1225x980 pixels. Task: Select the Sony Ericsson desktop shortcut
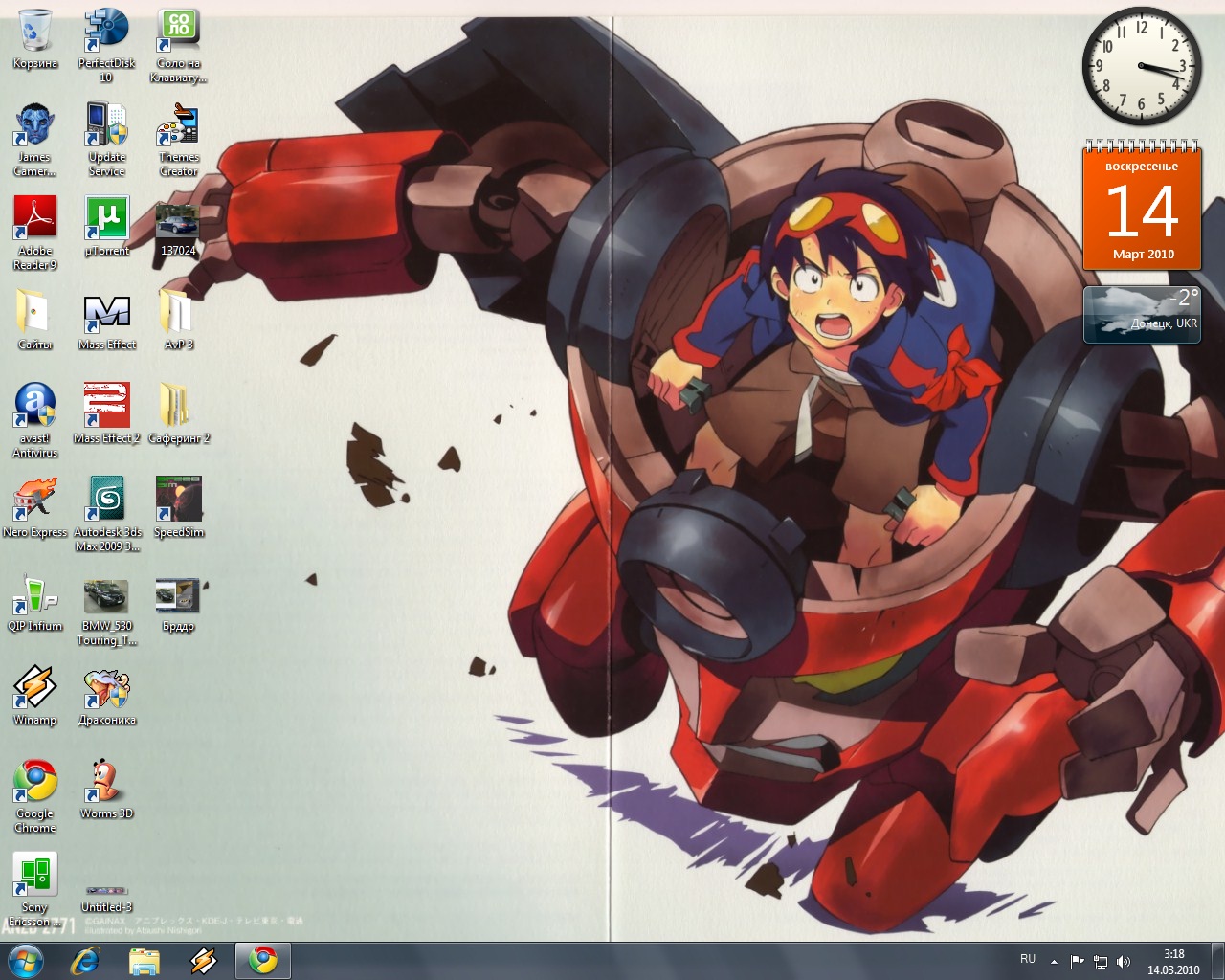pyautogui.click(x=35, y=889)
